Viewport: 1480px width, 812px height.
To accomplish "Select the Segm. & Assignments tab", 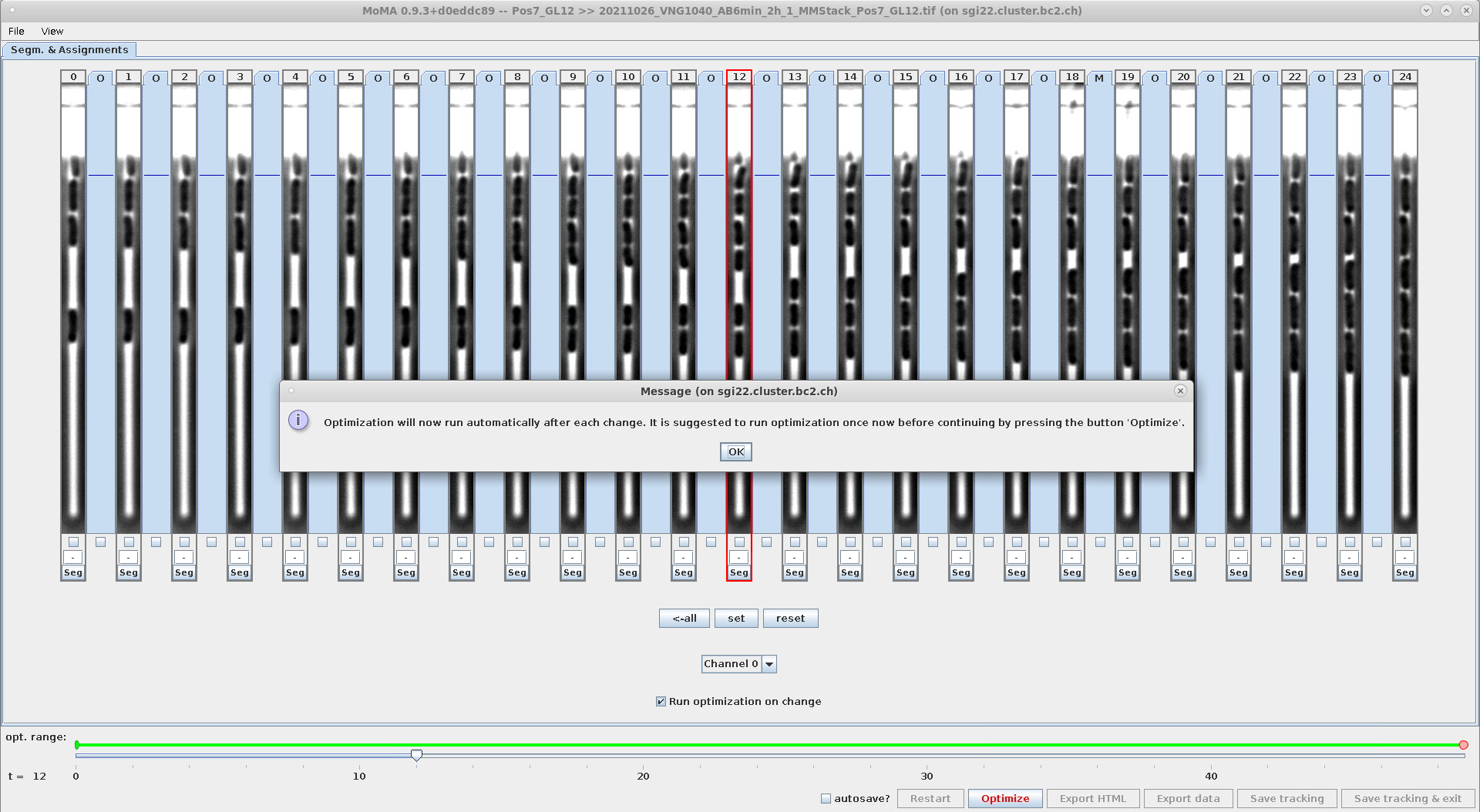I will 69,49.
